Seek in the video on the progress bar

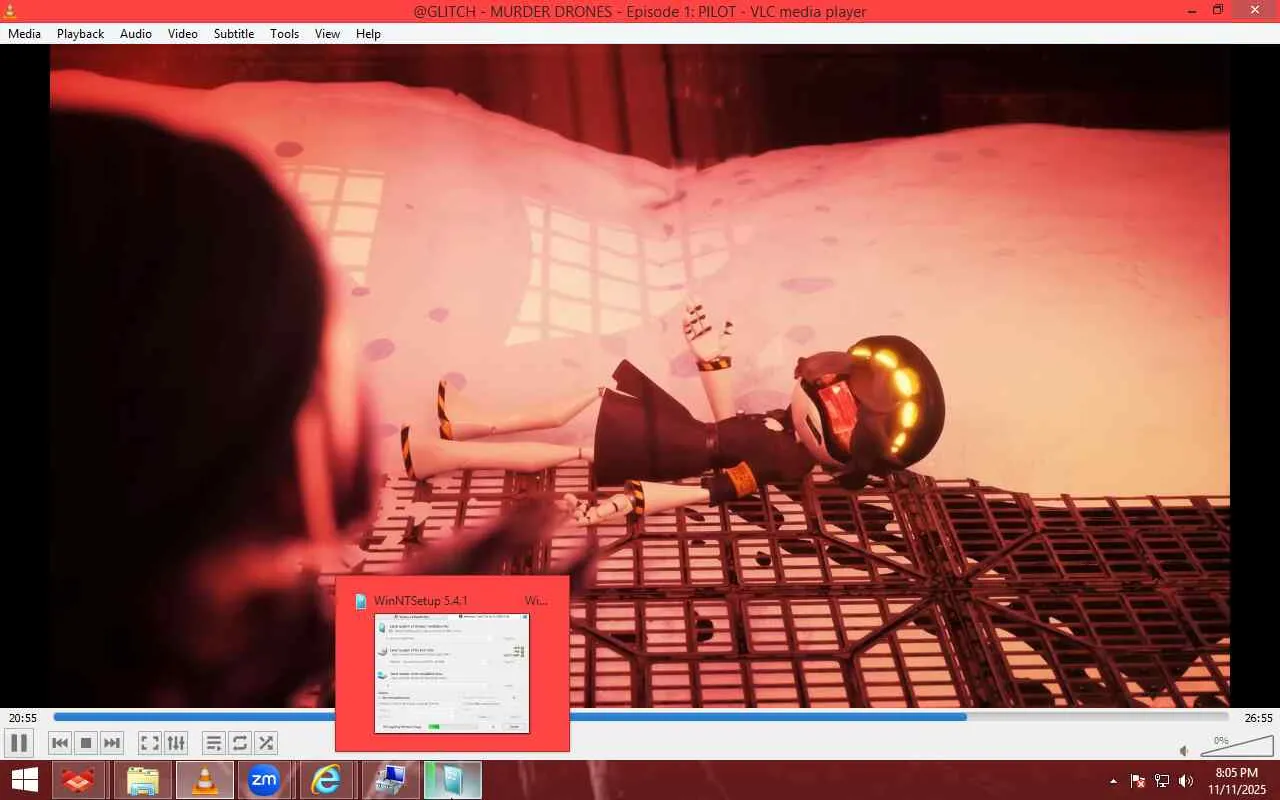click(640, 717)
